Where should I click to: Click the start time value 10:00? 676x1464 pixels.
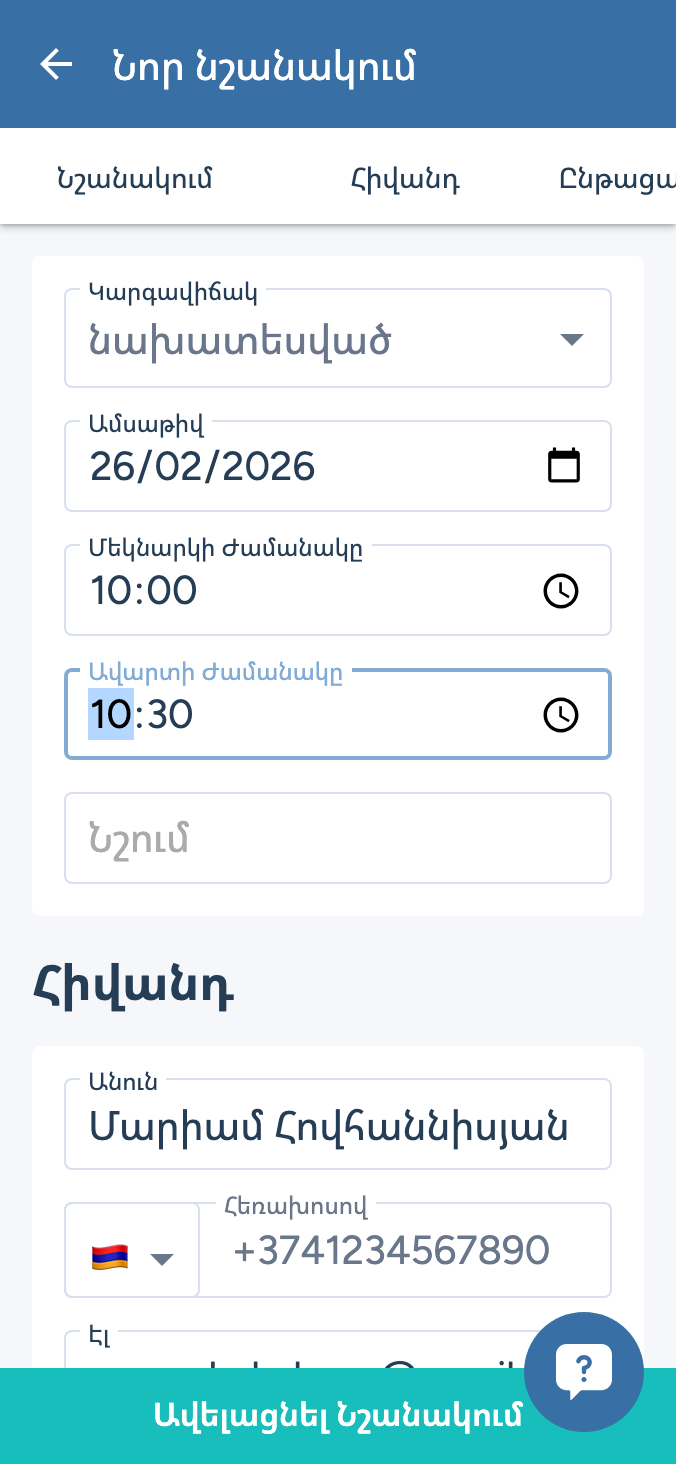pos(144,591)
